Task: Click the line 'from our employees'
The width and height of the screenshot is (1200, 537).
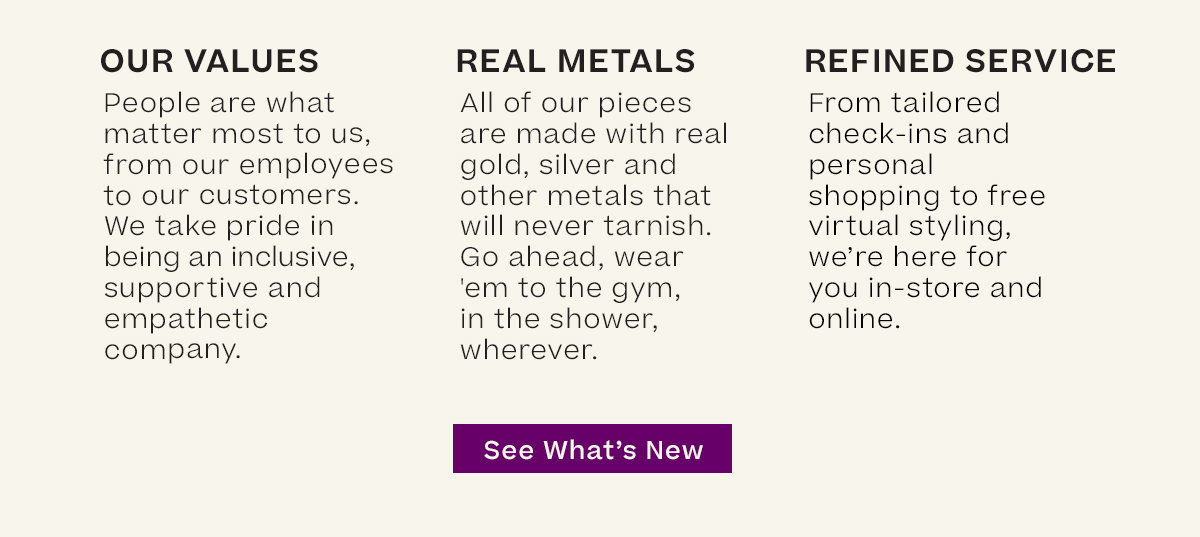Action: [x=248, y=165]
